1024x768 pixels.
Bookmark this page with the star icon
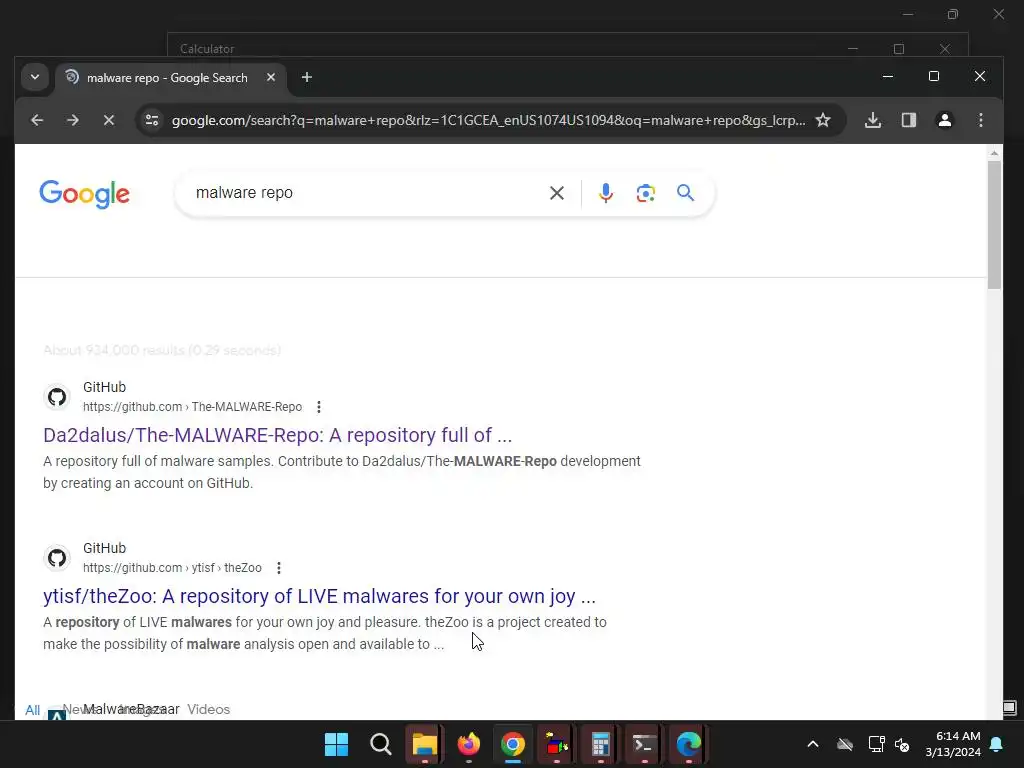pos(823,120)
